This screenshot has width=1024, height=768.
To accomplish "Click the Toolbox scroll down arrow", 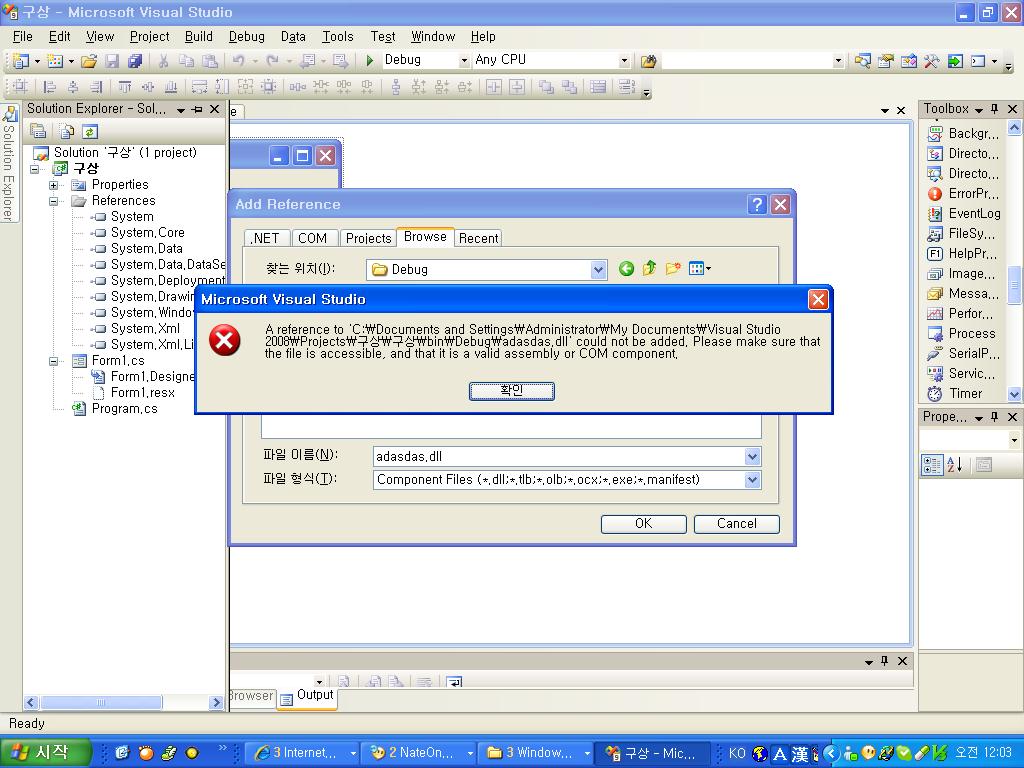I will coord(1014,394).
